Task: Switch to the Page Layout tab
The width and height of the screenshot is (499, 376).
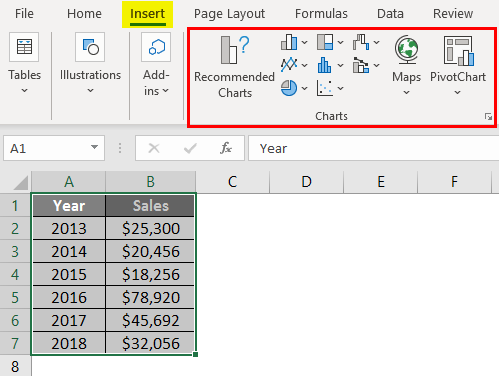Action: [x=229, y=14]
